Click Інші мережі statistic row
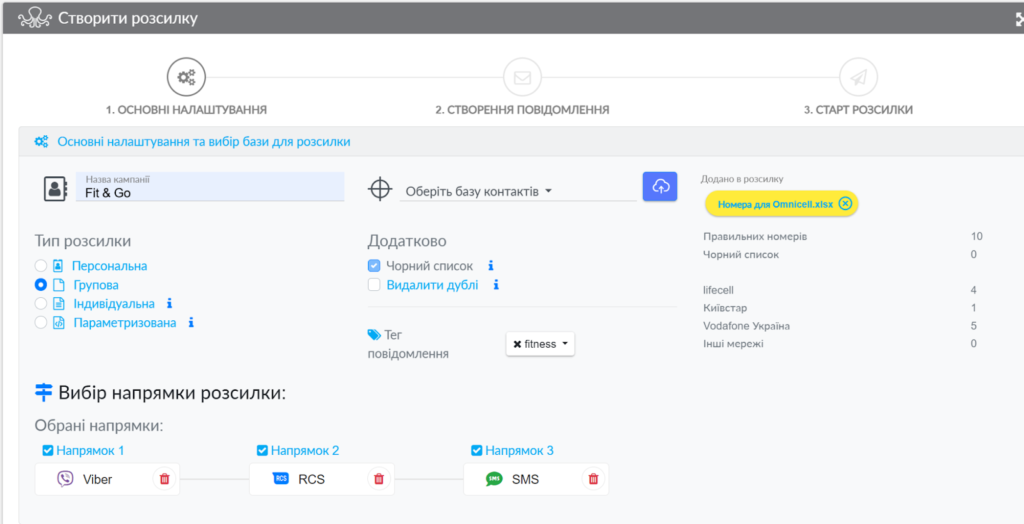 tap(842, 343)
